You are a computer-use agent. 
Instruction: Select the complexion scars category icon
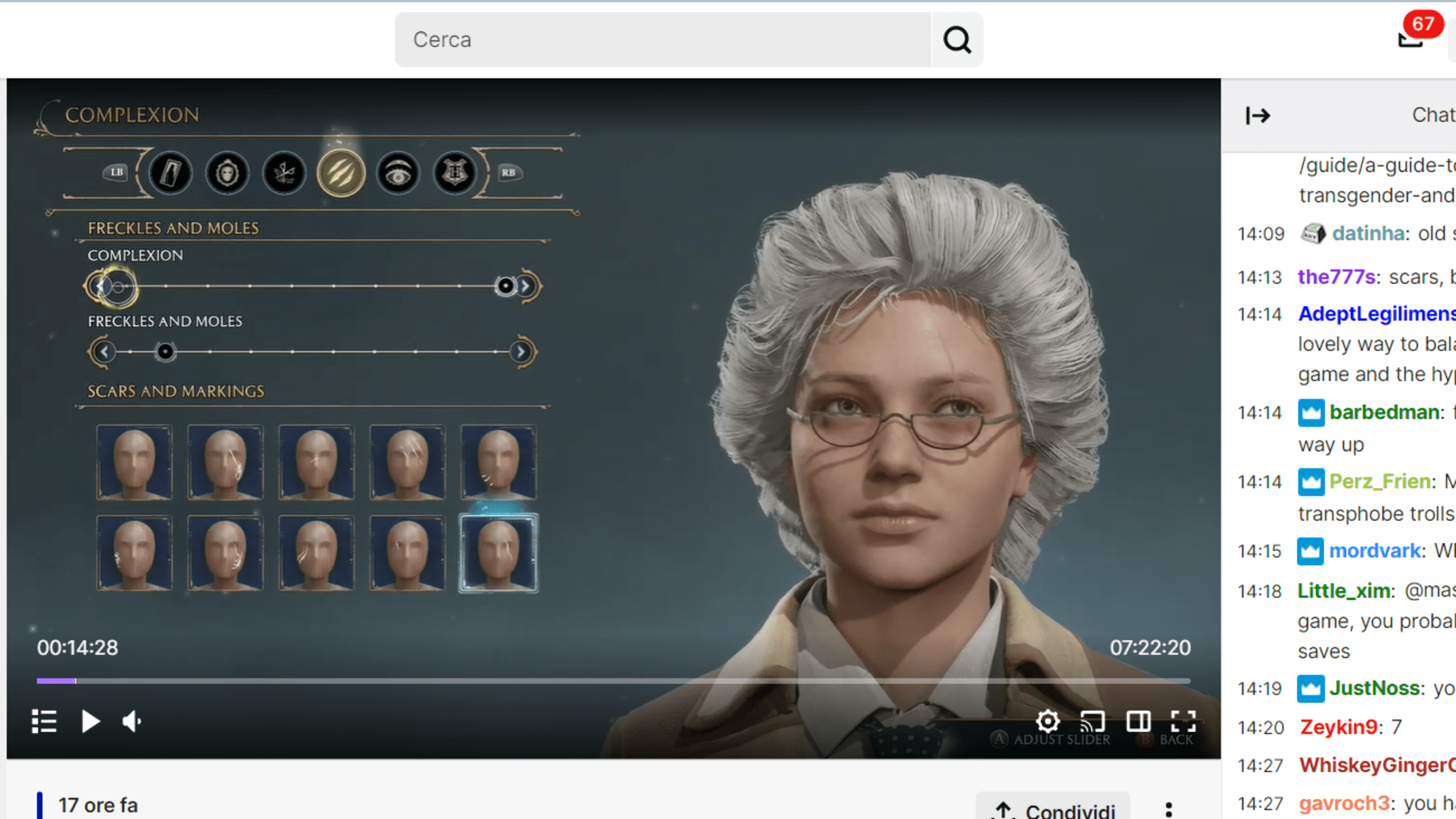[341, 173]
